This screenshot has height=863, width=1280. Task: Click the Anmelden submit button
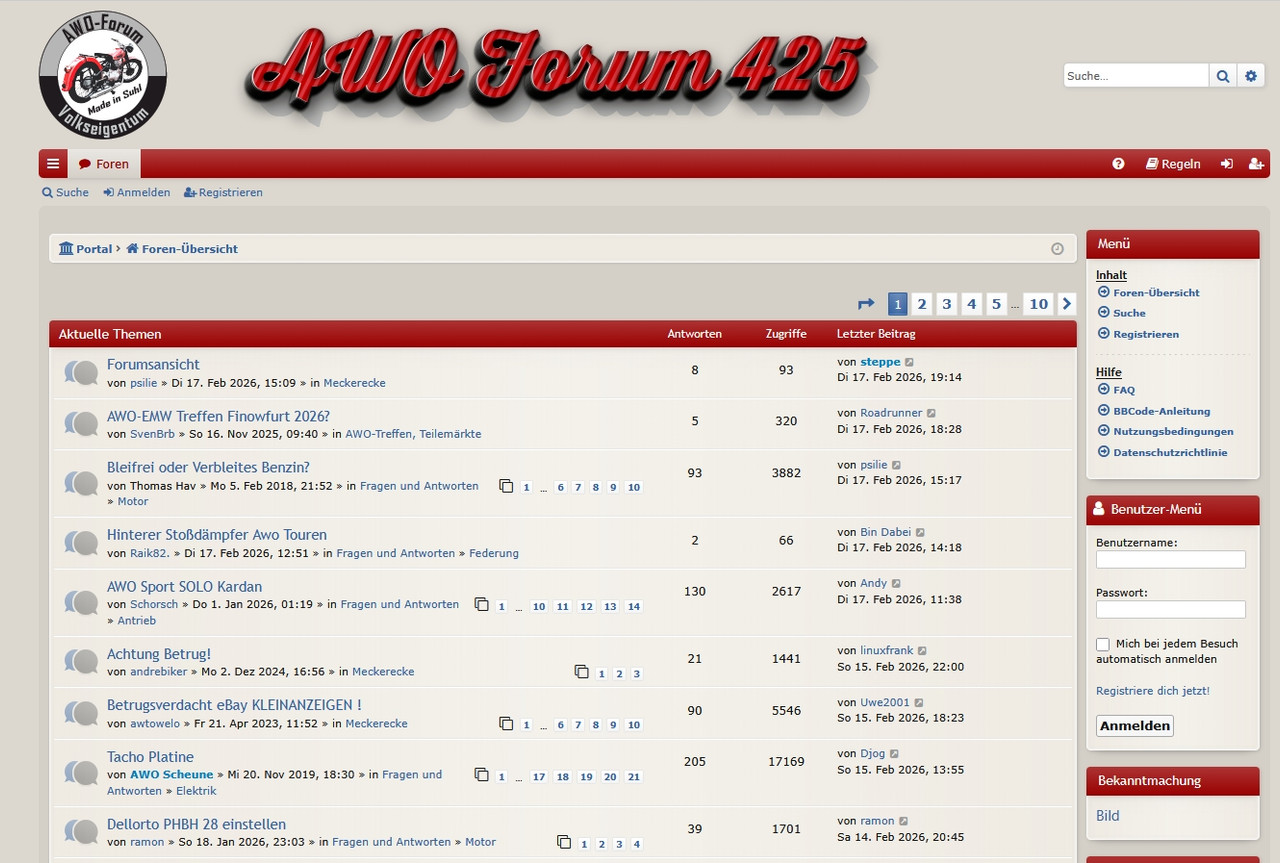[1135, 726]
